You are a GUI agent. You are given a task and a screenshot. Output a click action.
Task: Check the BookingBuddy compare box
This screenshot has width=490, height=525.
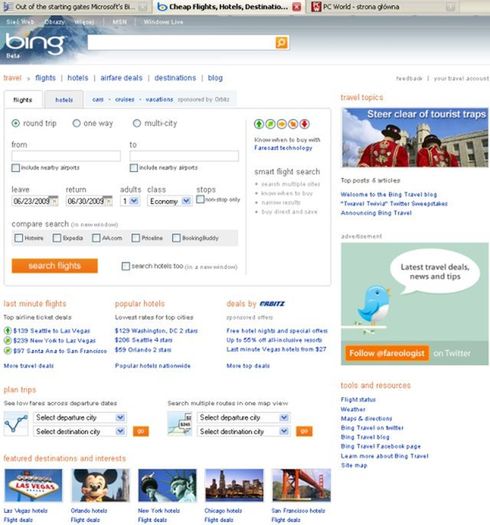[176, 238]
